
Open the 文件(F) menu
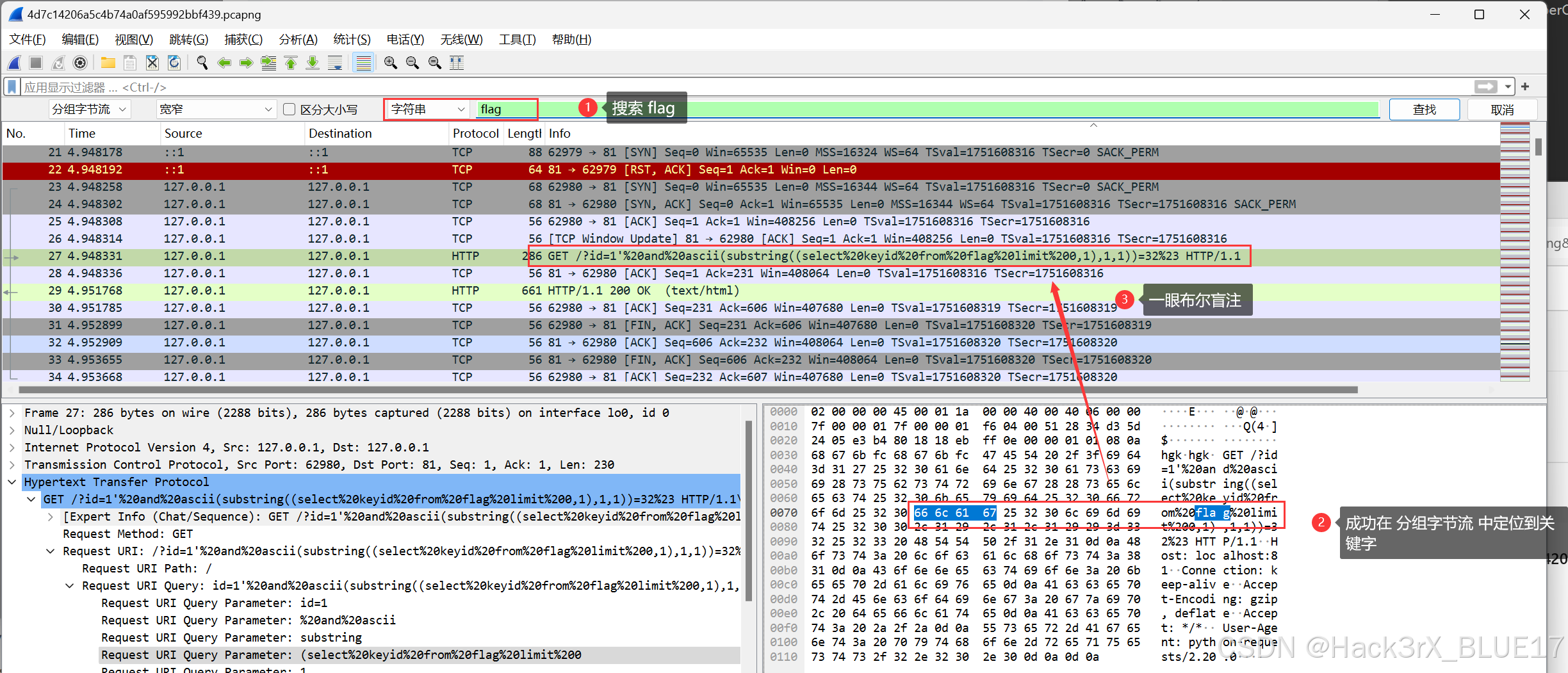click(28, 40)
